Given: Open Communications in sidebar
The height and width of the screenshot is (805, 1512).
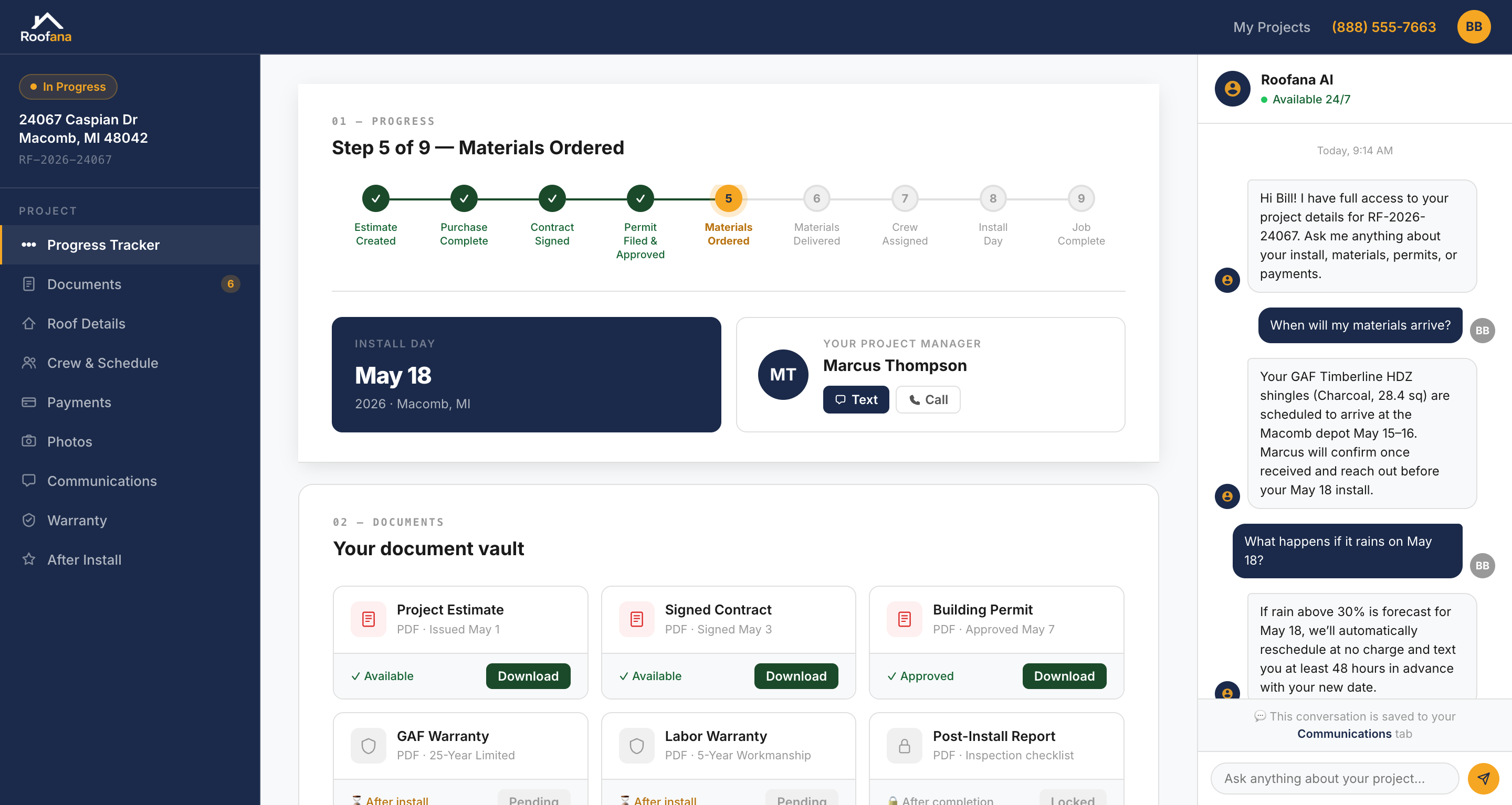Looking at the screenshot, I should pos(130,481).
